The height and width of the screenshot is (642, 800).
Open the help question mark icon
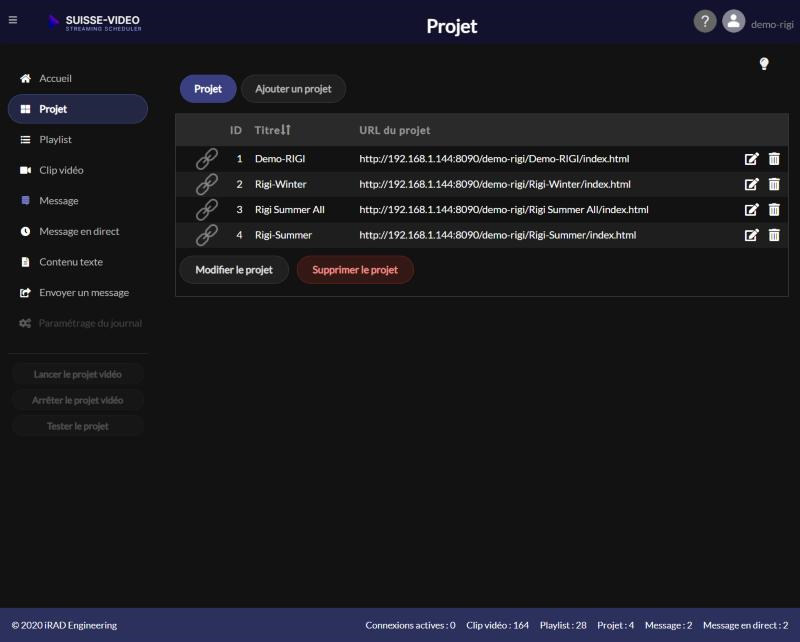tap(705, 21)
